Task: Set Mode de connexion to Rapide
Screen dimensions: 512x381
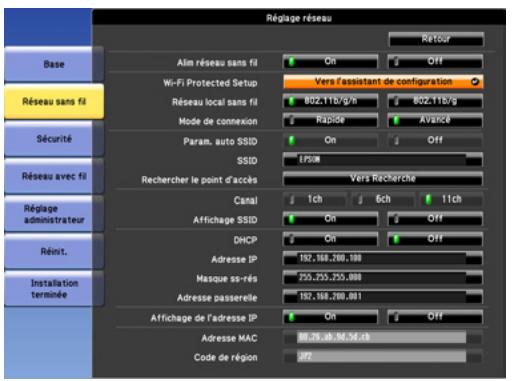Action: click(330, 120)
